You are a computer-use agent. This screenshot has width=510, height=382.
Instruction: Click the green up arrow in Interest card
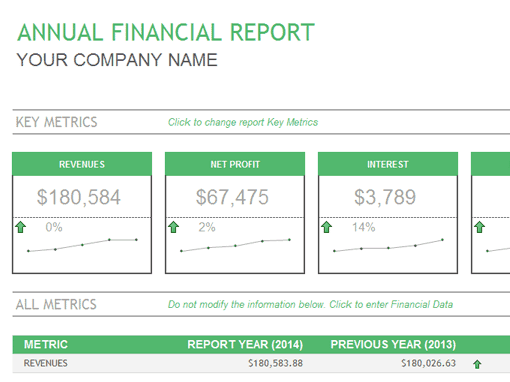326,227
